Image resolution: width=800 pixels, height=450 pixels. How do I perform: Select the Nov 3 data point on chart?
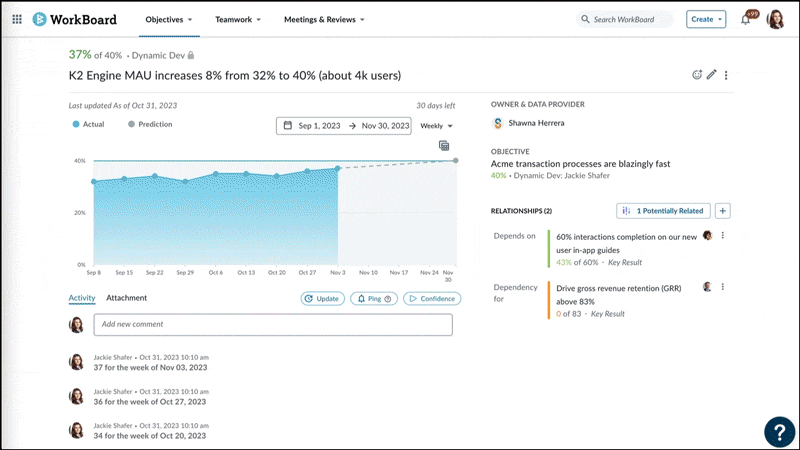[x=338, y=168]
